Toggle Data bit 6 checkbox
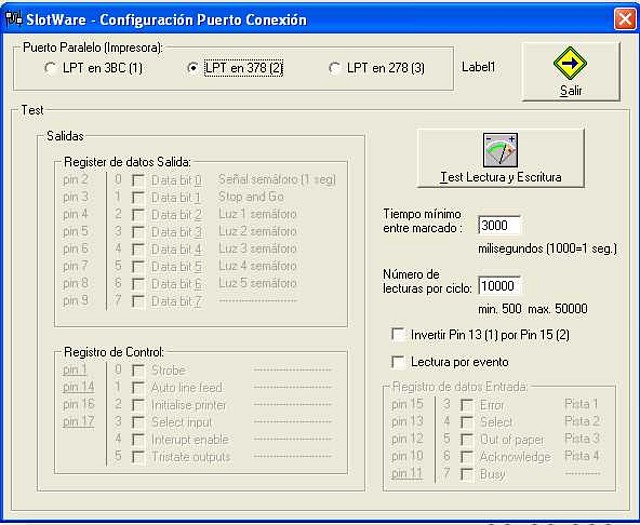Screen dimensions: 640x525 pyautogui.click(x=138, y=284)
